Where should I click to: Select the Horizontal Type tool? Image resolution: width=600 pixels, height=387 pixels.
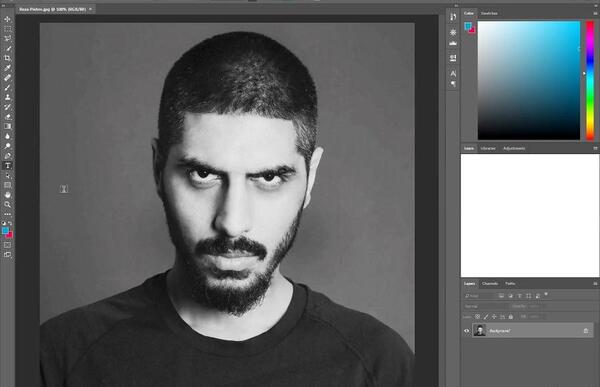8,166
